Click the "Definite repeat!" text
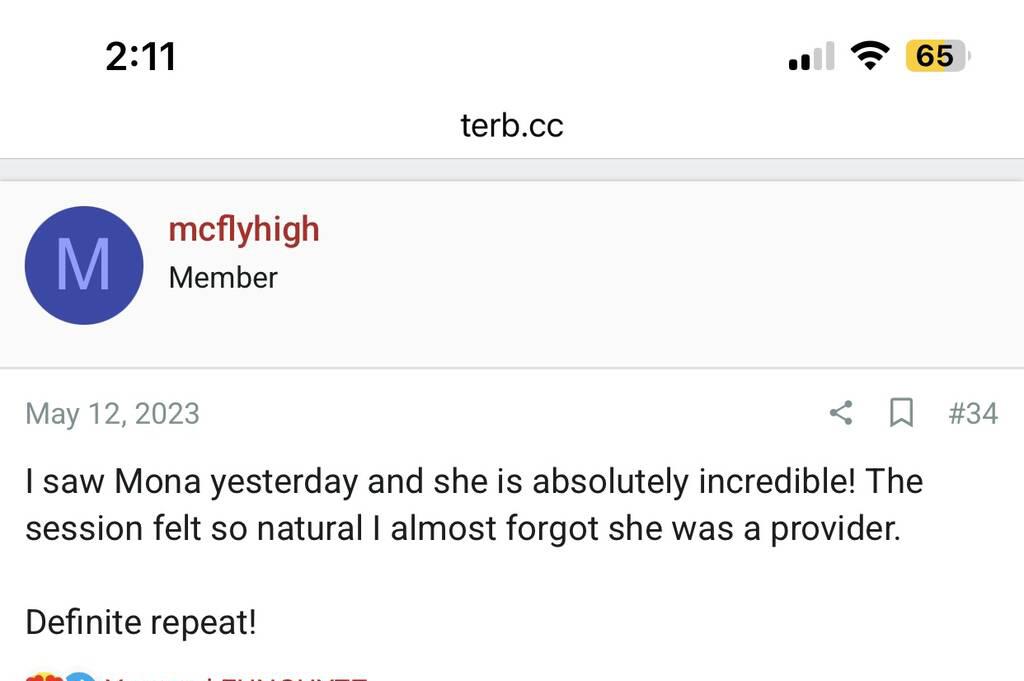This screenshot has height=681, width=1024. point(141,623)
